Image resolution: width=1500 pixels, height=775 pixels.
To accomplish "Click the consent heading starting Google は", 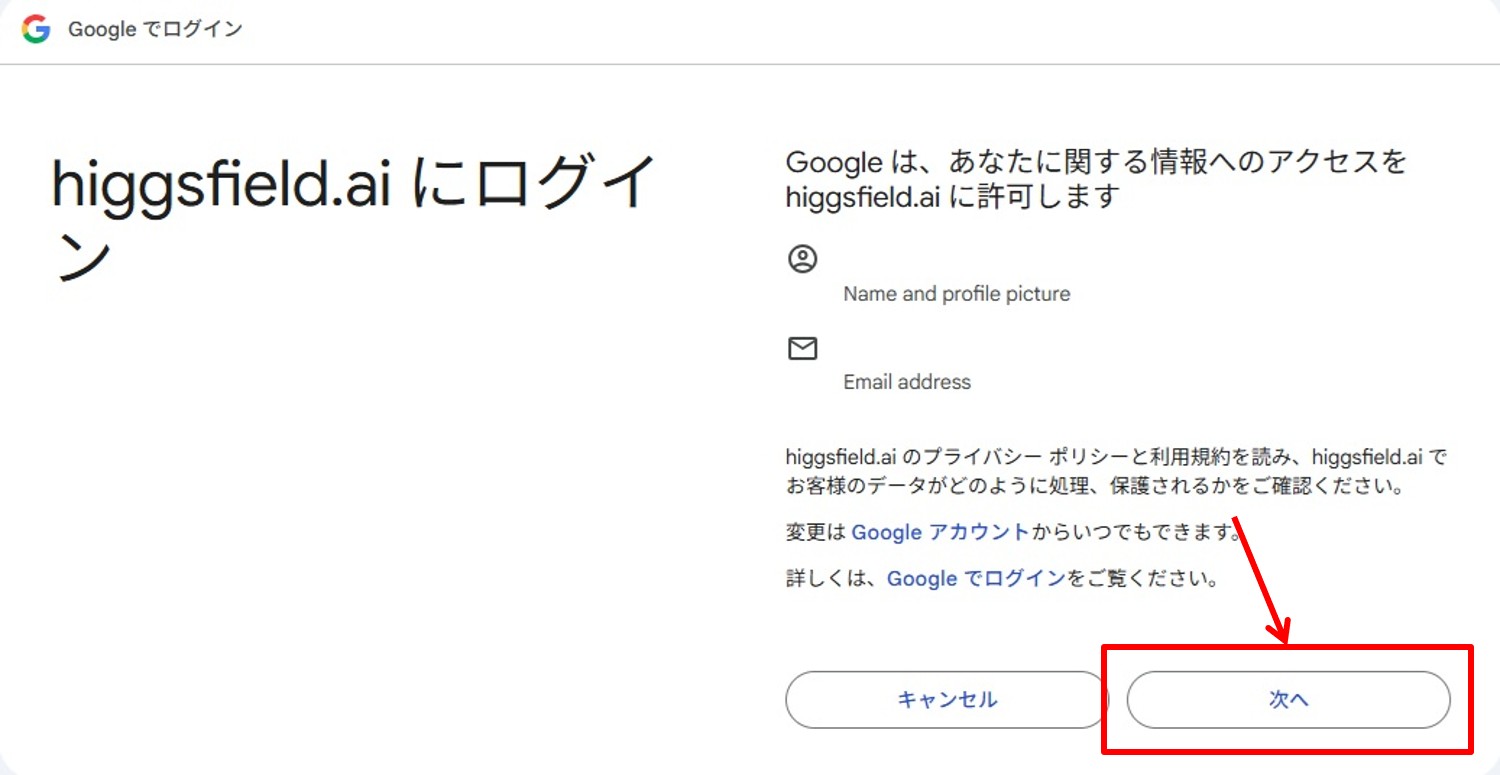I will (1096, 179).
